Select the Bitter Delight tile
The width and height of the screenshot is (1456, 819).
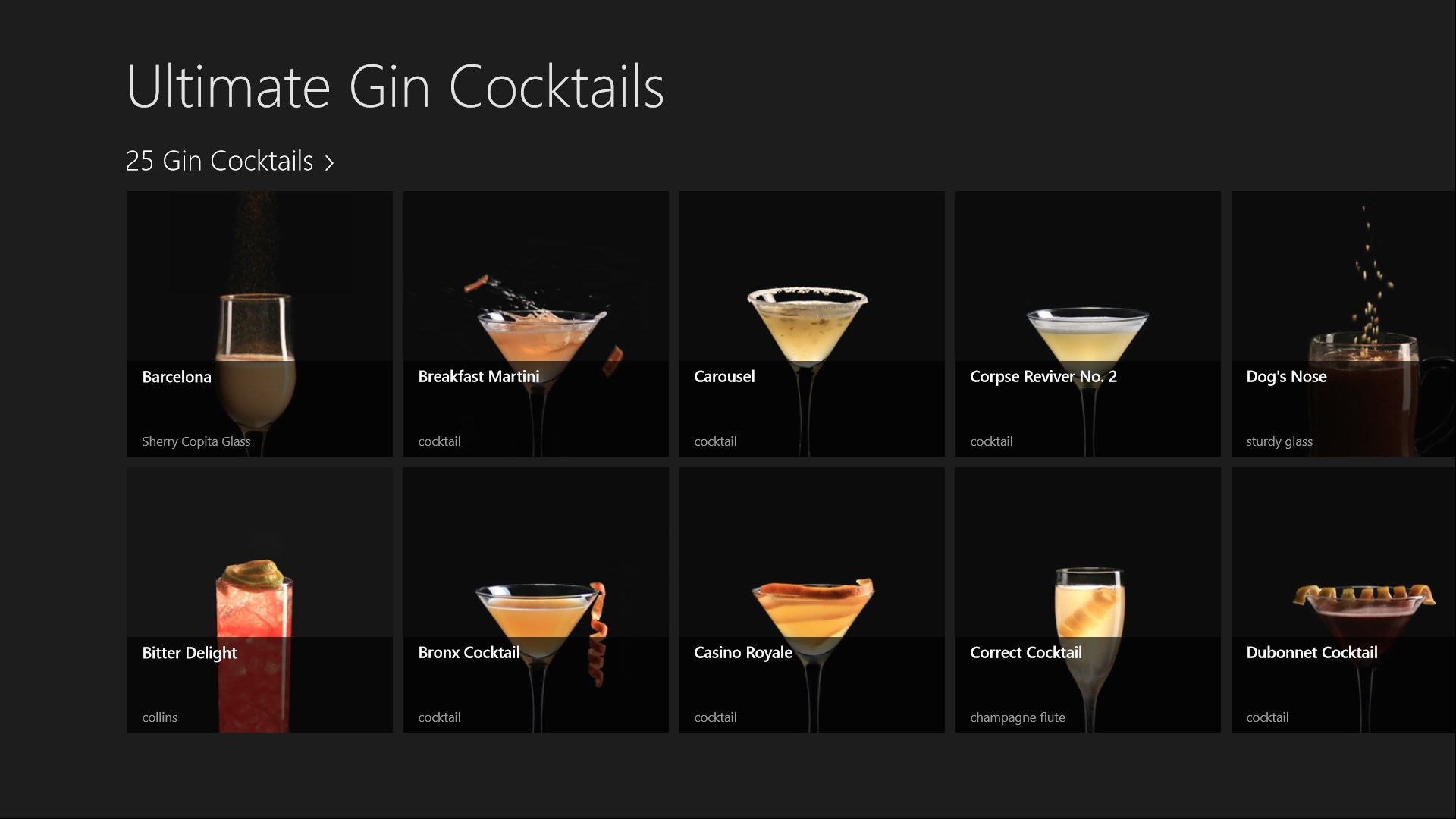coord(260,600)
